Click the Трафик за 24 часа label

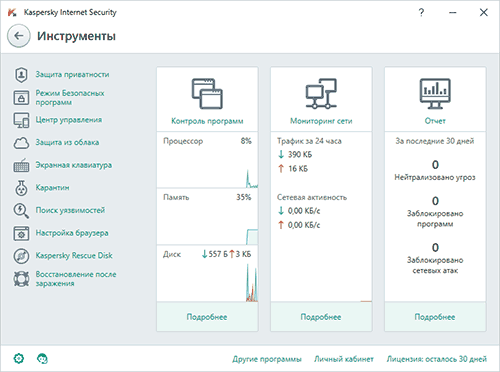pyautogui.click(x=309, y=141)
